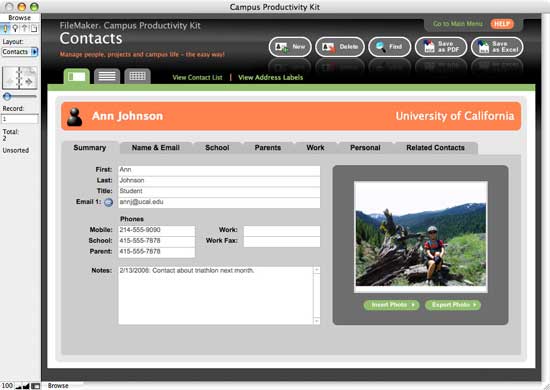Click the Email 1 field with annj@ucal.edu
Image resolution: width=550 pixels, height=390 pixels.
219,202
